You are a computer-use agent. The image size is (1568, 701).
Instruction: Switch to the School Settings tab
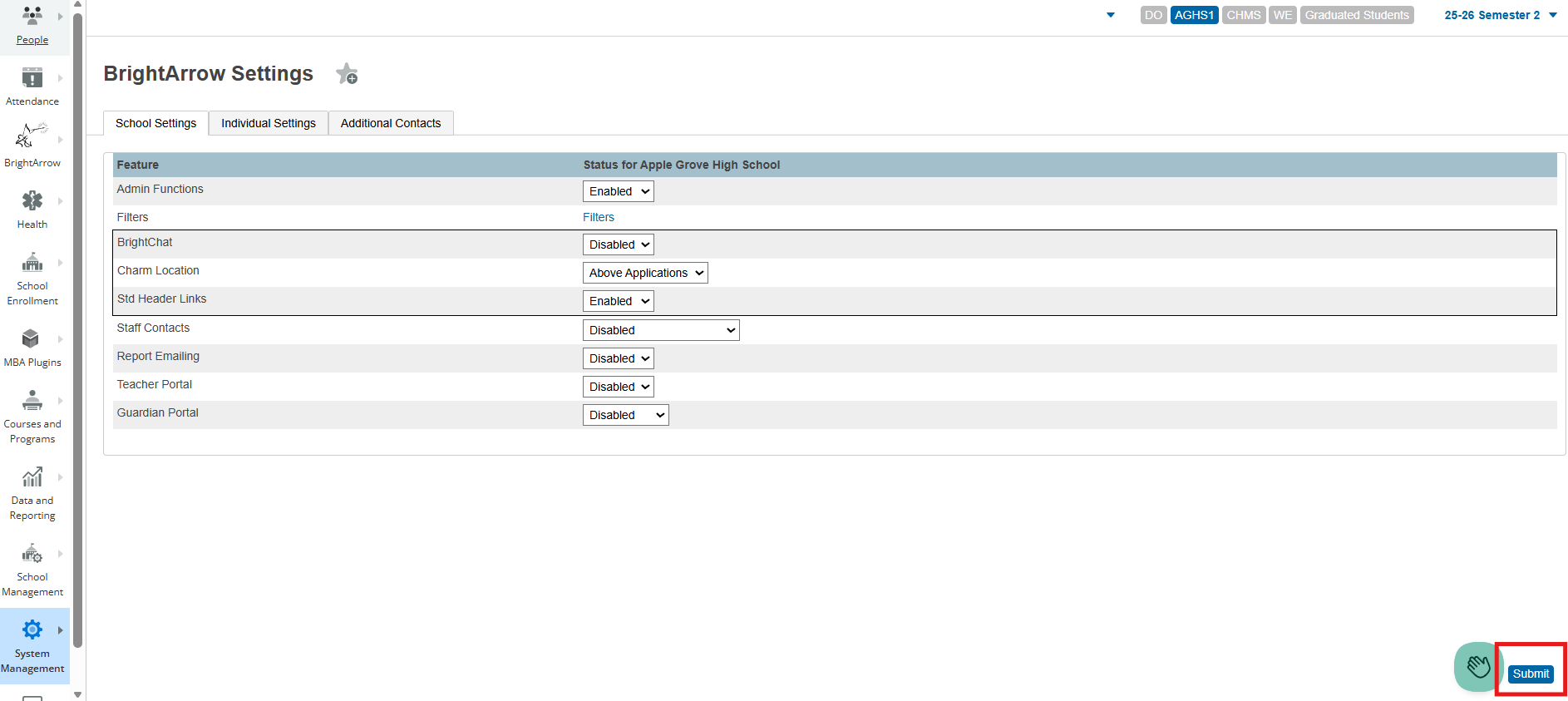[156, 123]
